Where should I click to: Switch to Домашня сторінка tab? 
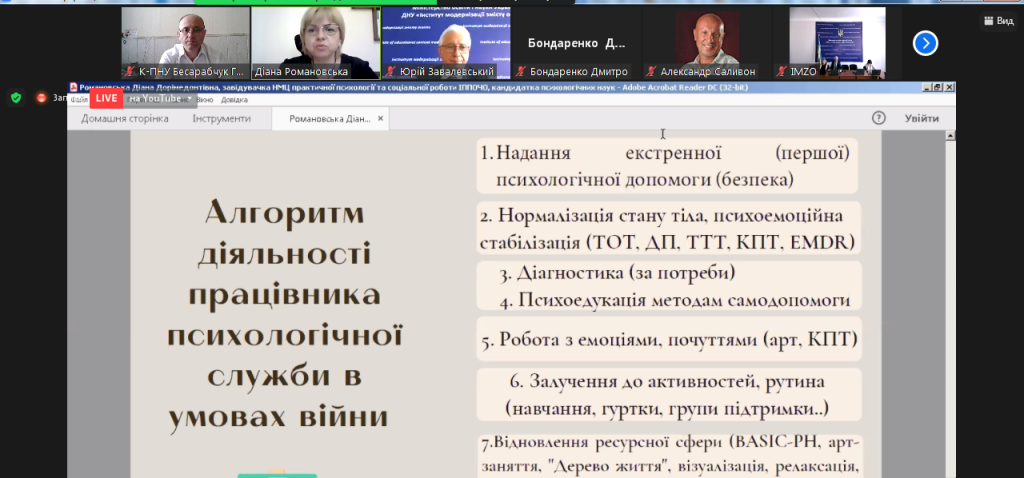[124, 118]
